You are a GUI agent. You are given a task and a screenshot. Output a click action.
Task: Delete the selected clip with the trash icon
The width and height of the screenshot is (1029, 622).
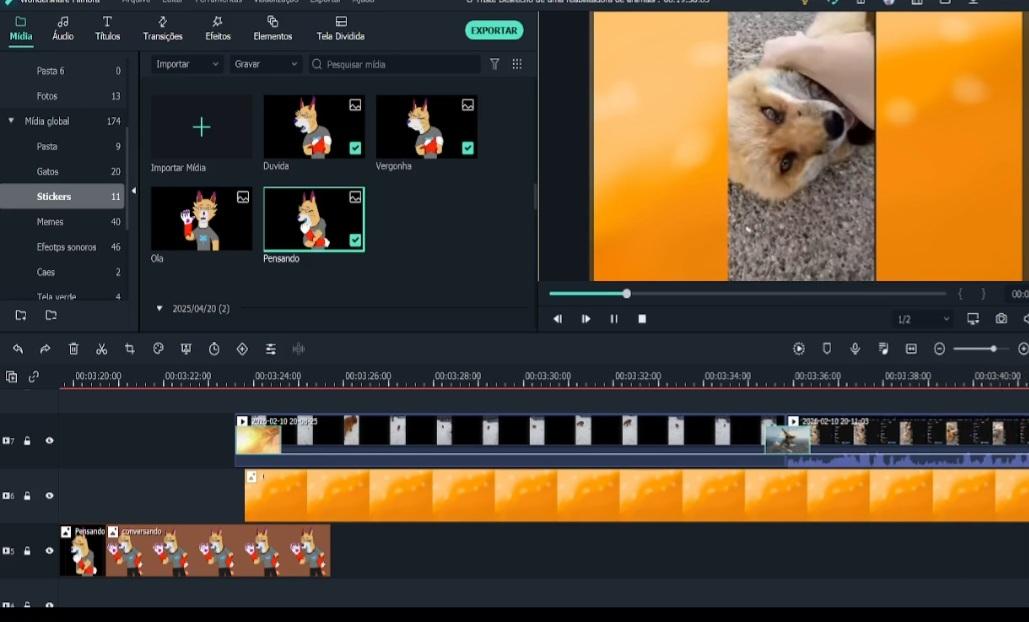click(x=73, y=349)
